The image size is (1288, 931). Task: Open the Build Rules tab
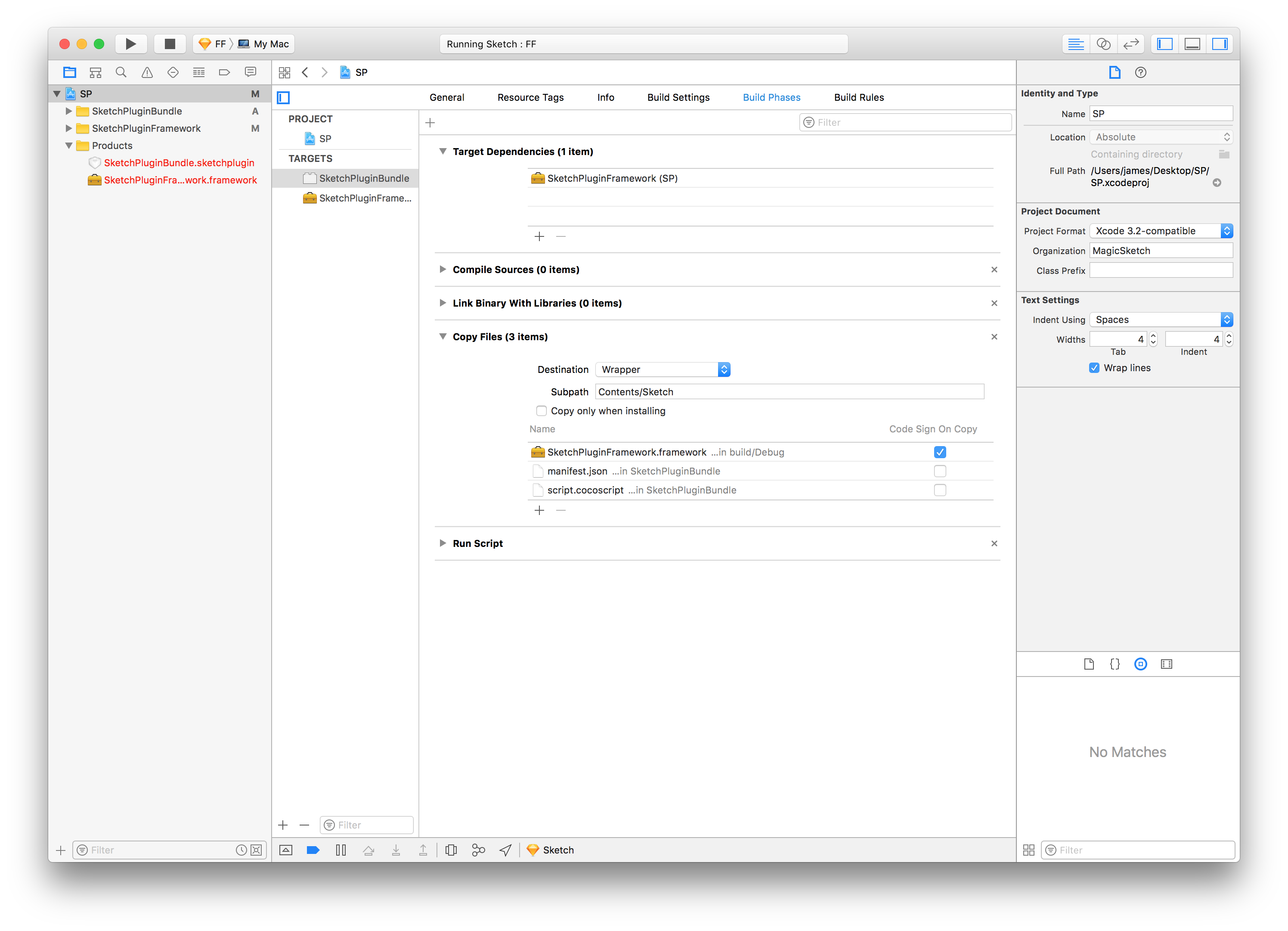click(x=859, y=97)
